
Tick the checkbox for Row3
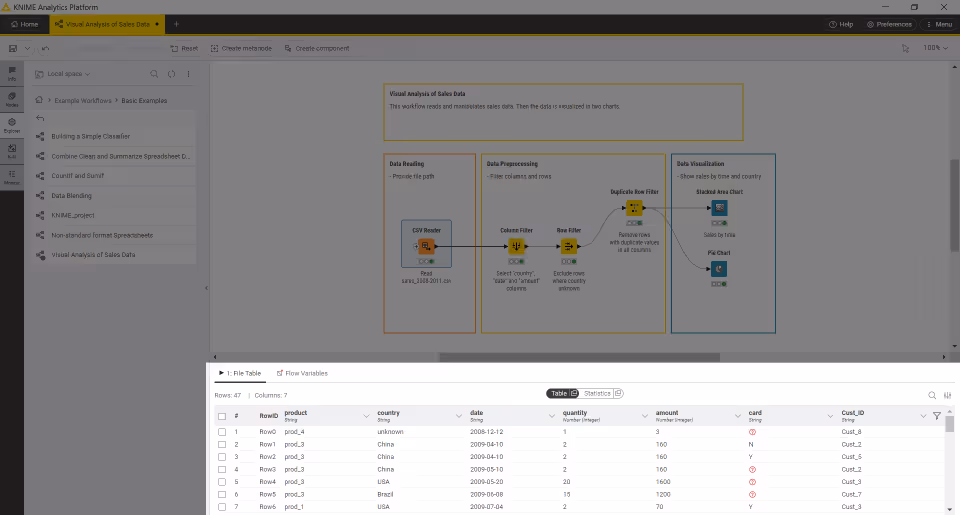(x=222, y=469)
